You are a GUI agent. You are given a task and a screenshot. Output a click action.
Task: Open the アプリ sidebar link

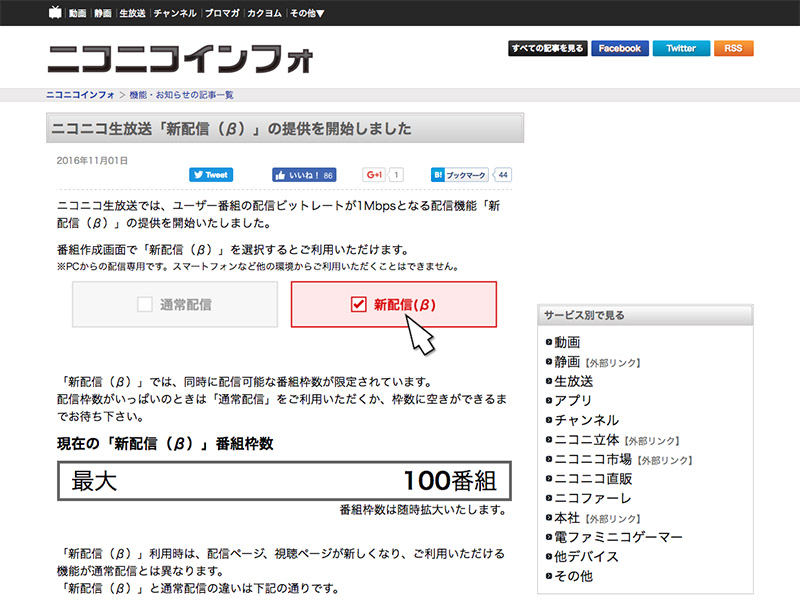point(573,401)
